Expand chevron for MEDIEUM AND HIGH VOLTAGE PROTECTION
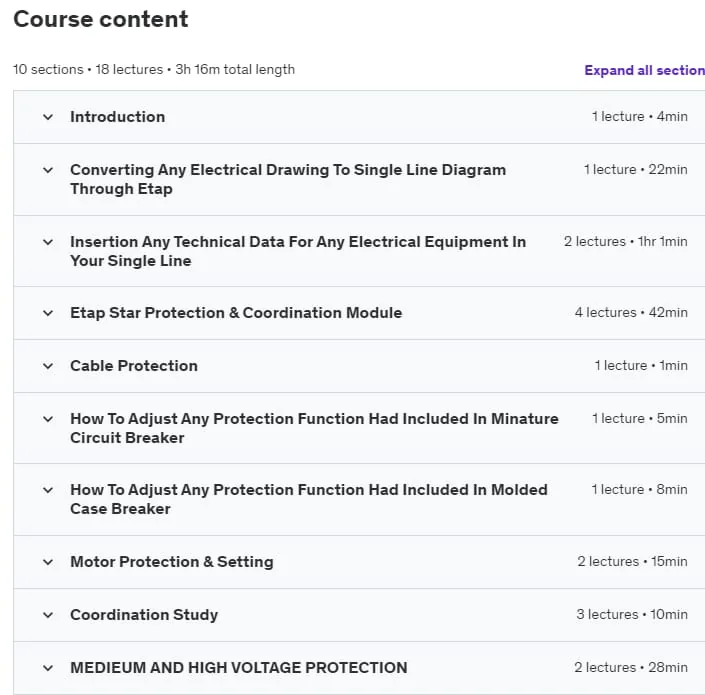The height and width of the screenshot is (695, 705). tap(48, 668)
